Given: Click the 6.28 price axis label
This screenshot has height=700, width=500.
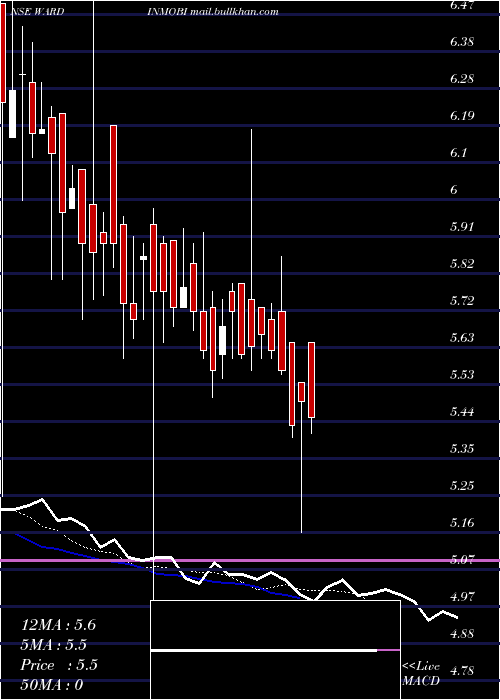Looking at the screenshot, I should pyautogui.click(x=462, y=79).
